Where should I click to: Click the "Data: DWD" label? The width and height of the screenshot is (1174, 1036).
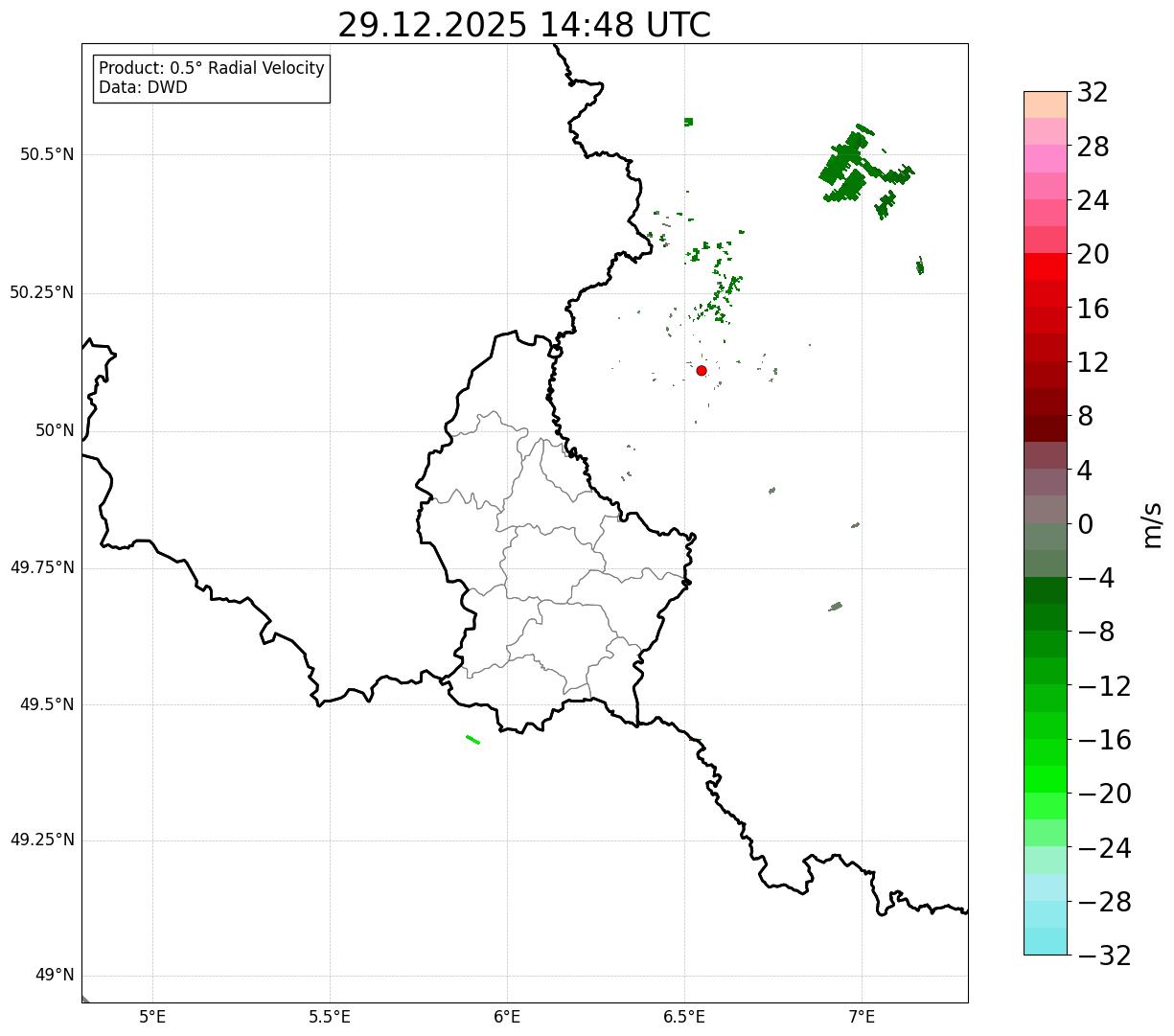click(x=143, y=87)
